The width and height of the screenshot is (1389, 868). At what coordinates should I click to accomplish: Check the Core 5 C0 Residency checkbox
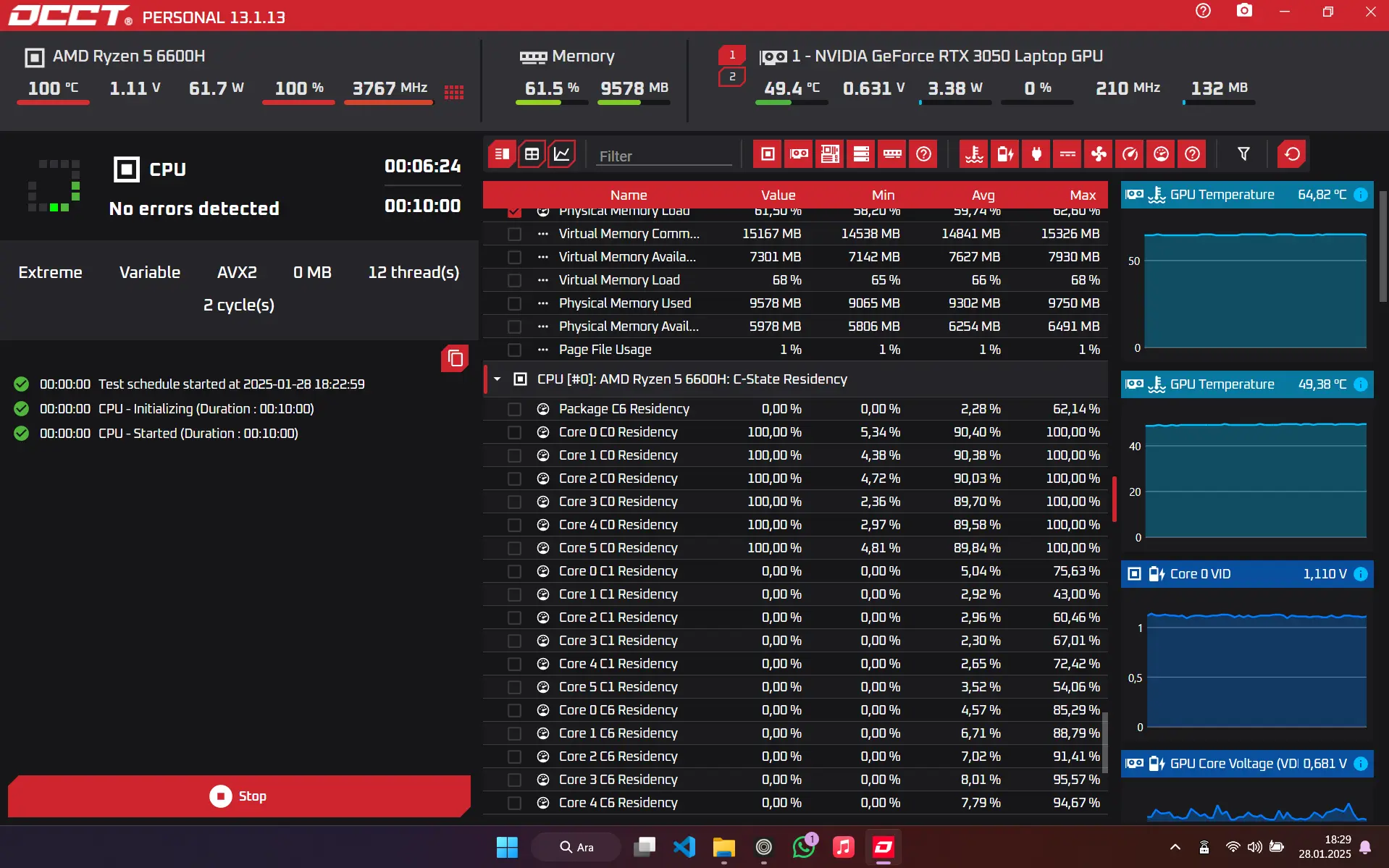point(514,548)
